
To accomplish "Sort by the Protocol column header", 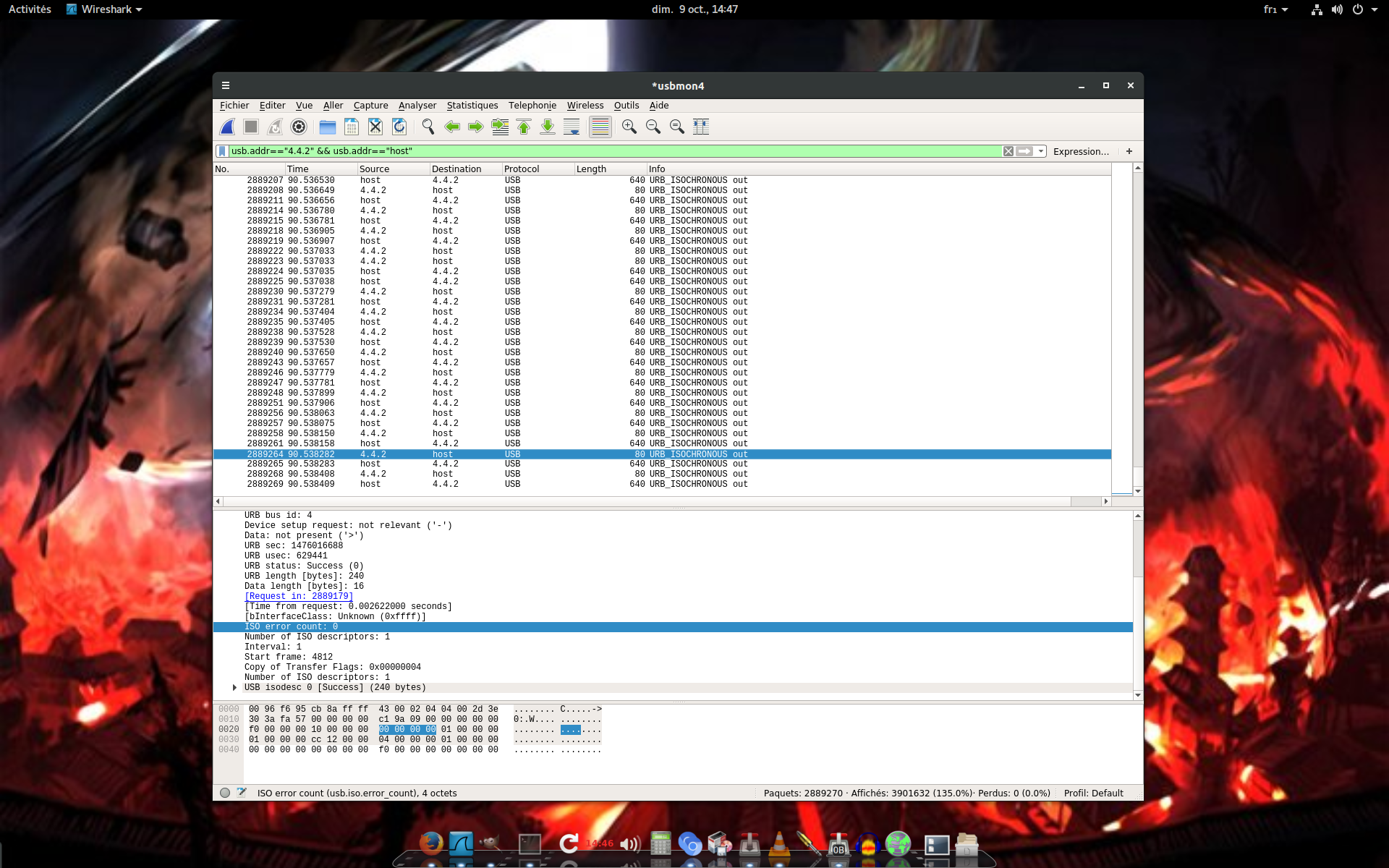I will (538, 169).
